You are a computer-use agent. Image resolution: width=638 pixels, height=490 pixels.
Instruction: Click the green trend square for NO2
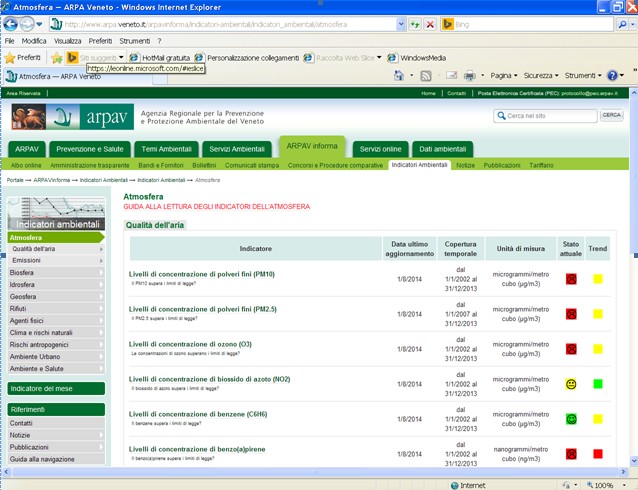point(598,384)
